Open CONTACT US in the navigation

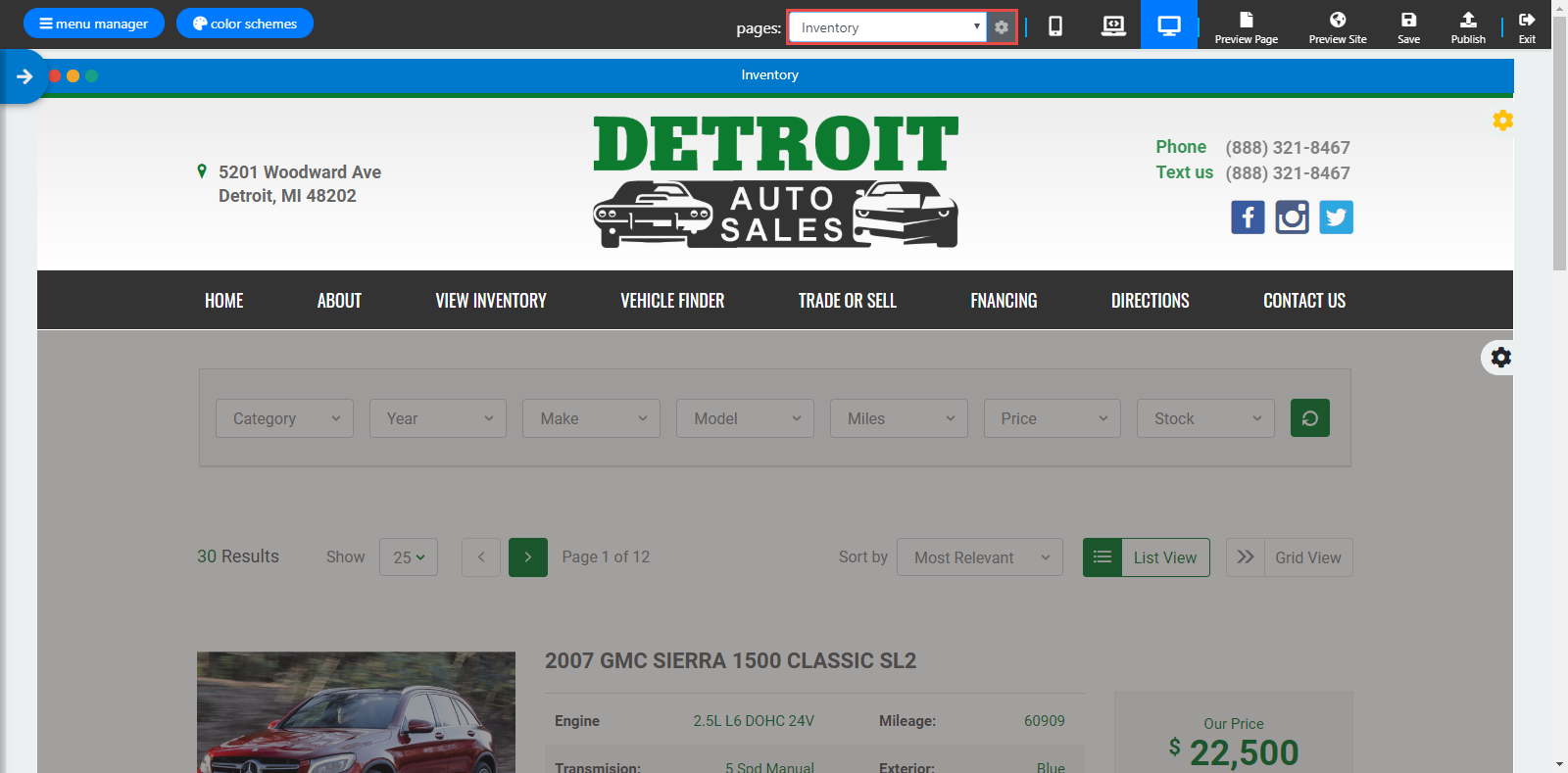1304,301
